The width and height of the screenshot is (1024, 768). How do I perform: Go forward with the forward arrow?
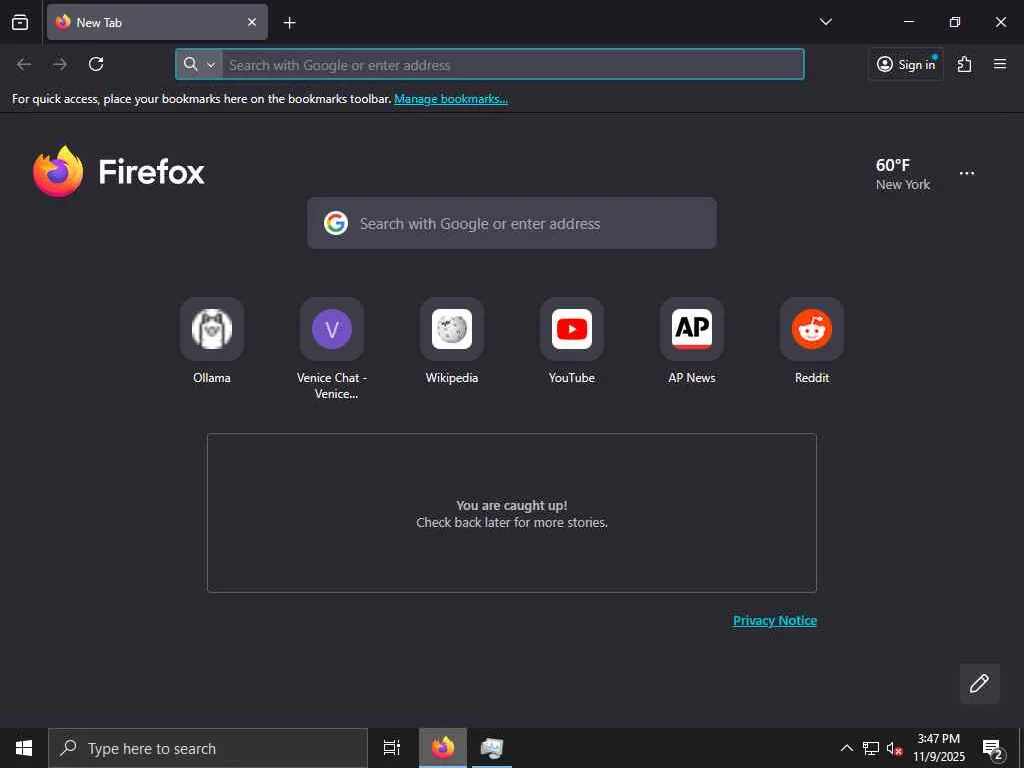click(60, 64)
